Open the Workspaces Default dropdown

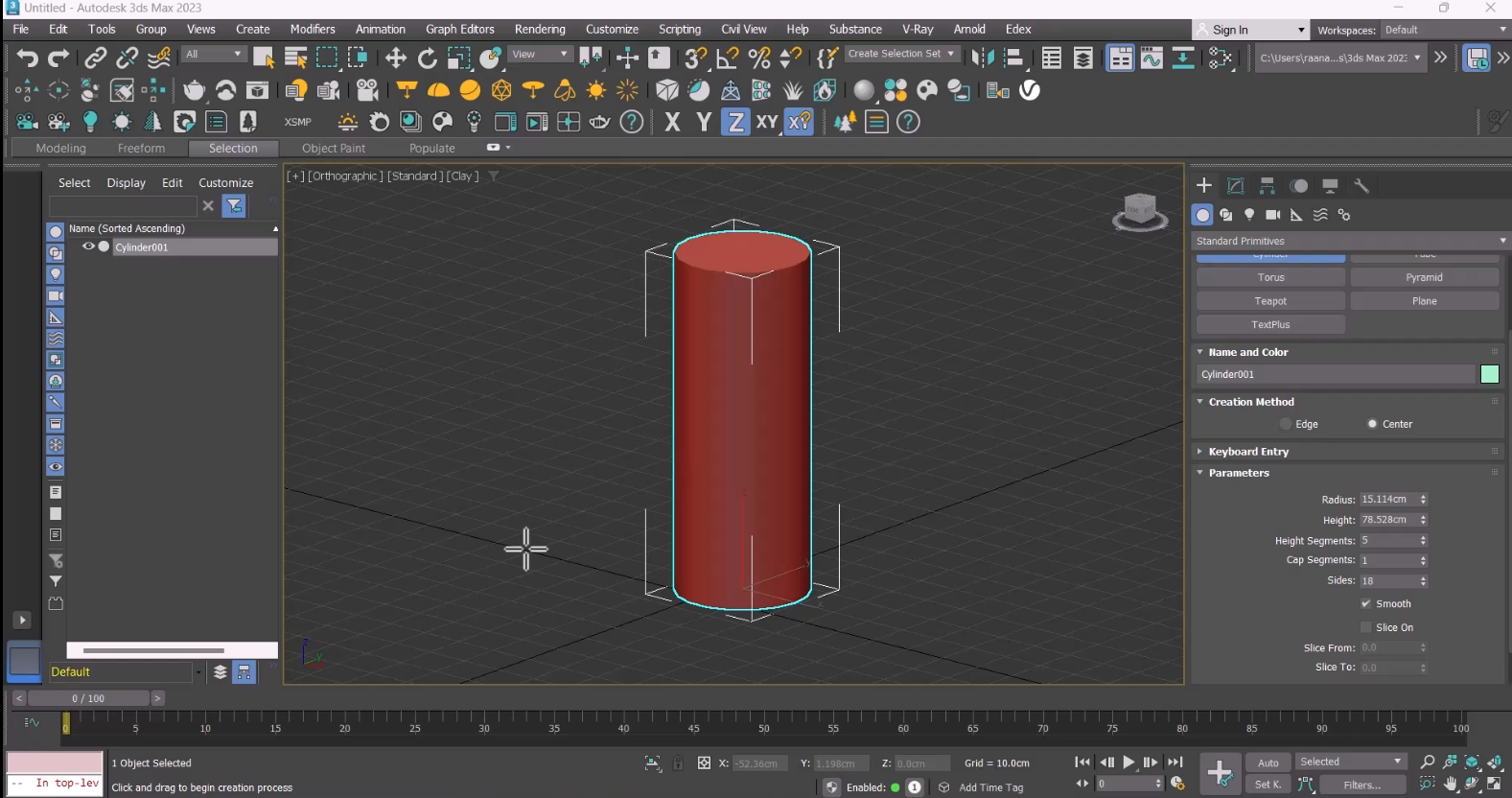click(x=1445, y=30)
